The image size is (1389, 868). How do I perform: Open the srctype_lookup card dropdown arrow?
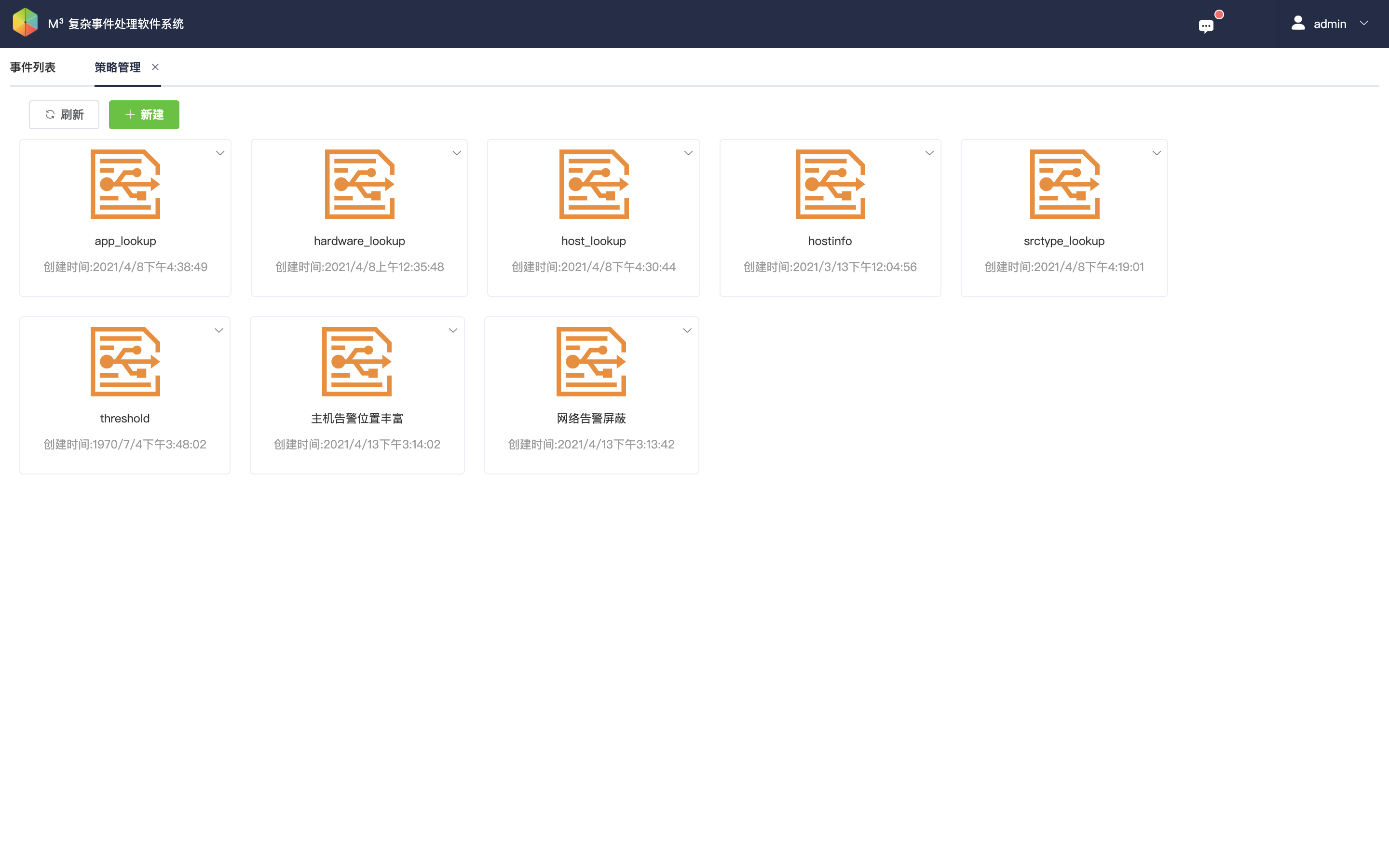click(x=1157, y=153)
